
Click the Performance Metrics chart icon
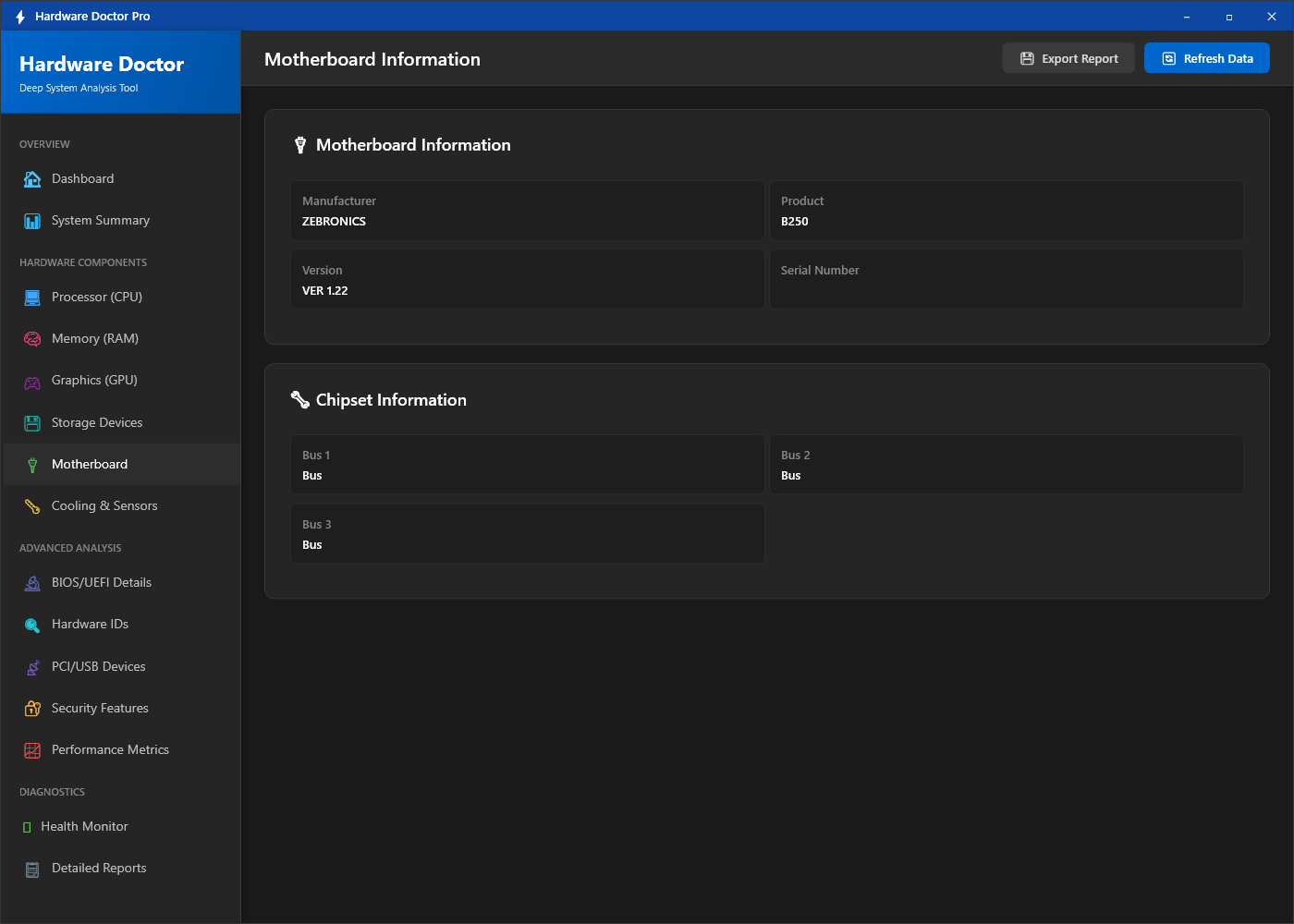[x=32, y=750]
